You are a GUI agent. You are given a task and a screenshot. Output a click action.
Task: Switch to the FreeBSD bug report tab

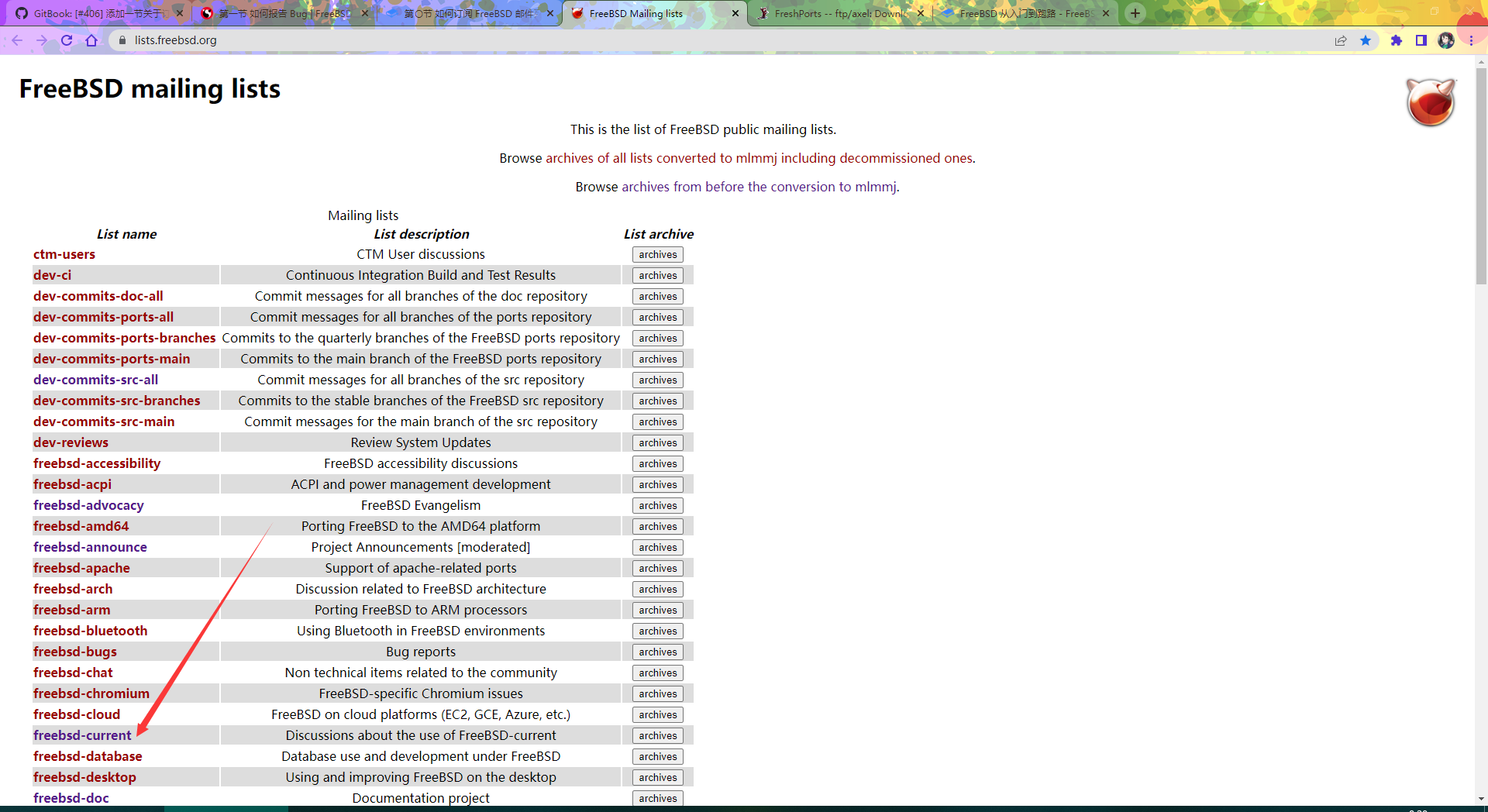pyautogui.click(x=283, y=13)
